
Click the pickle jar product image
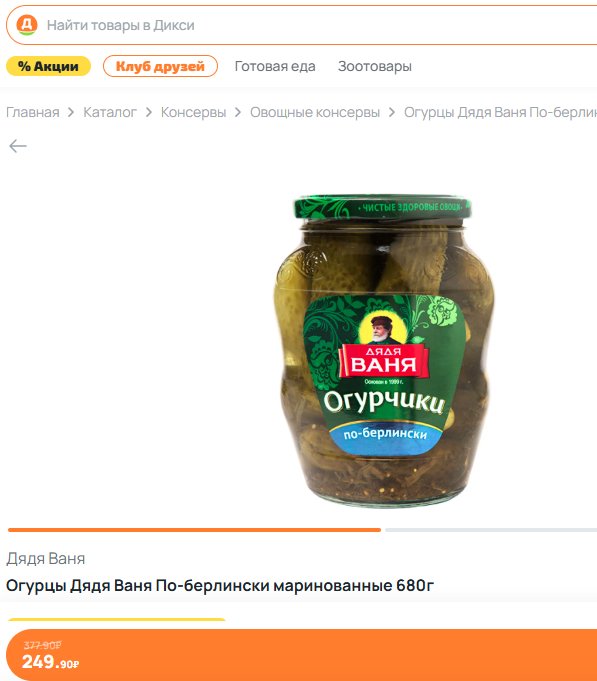tap(384, 351)
